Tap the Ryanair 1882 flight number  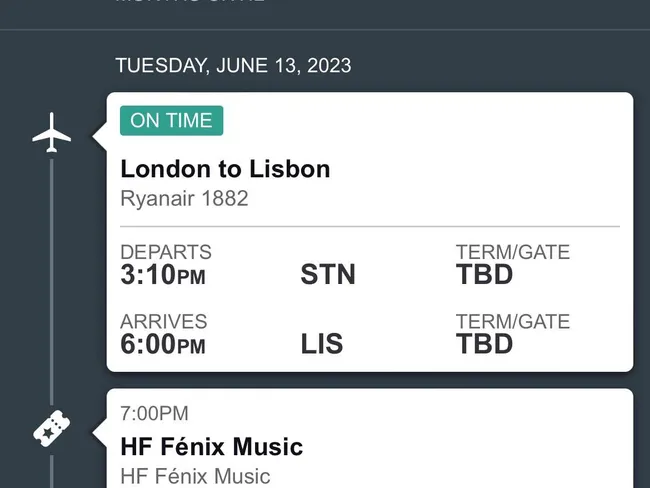(x=184, y=198)
